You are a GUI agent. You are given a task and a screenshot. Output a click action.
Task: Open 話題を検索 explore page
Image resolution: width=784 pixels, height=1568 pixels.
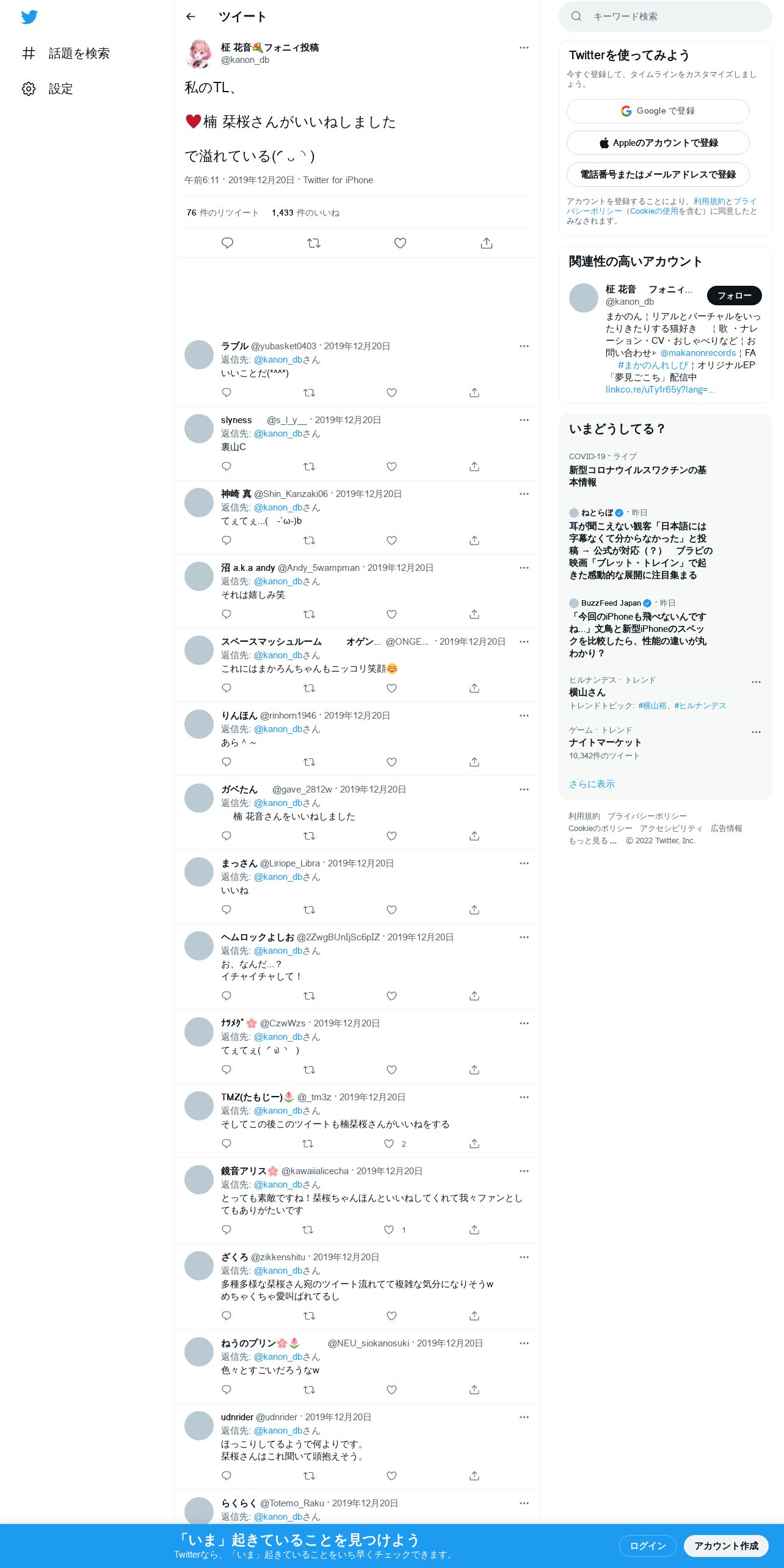tap(66, 54)
